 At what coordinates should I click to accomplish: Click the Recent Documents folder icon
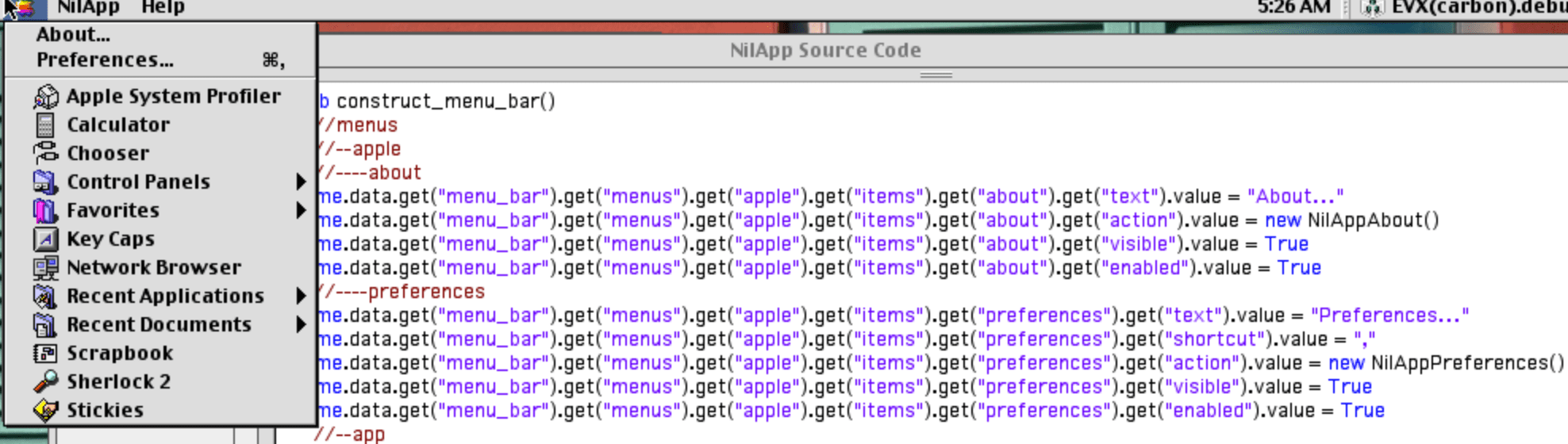46,324
